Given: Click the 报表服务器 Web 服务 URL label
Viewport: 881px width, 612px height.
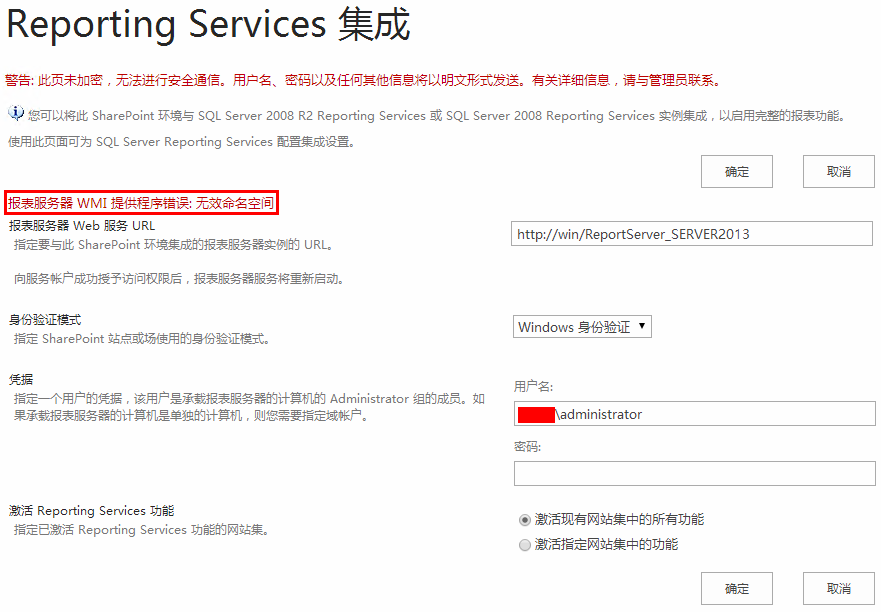Looking at the screenshot, I should coord(82,226).
